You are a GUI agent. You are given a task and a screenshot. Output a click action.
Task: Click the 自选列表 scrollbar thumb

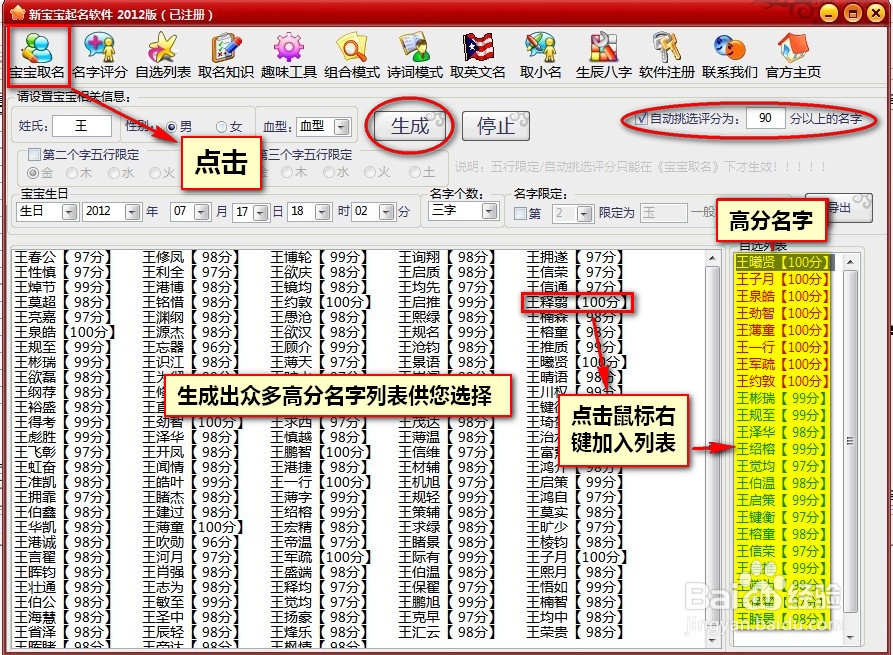coord(850,441)
